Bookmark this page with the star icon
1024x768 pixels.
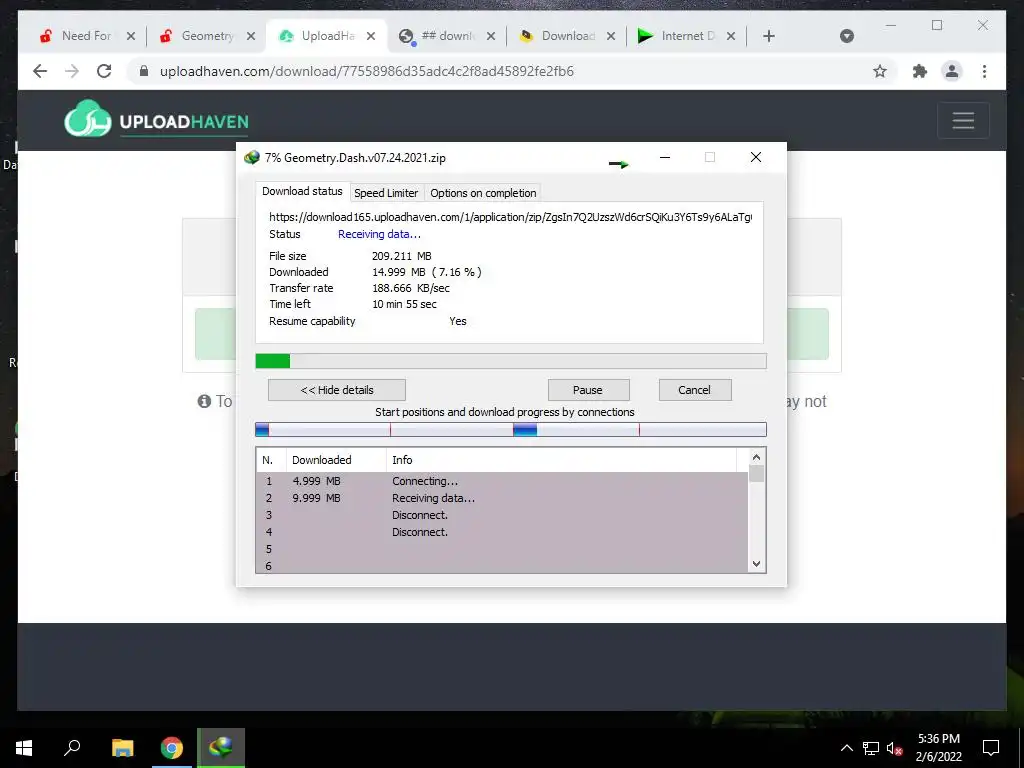point(880,71)
